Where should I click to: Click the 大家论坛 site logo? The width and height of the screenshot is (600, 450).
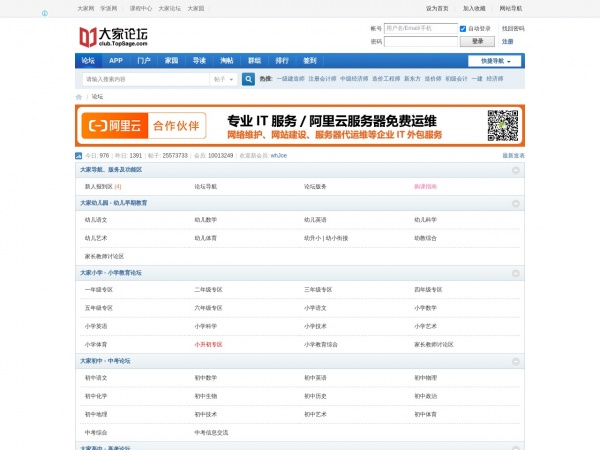click(x=113, y=37)
